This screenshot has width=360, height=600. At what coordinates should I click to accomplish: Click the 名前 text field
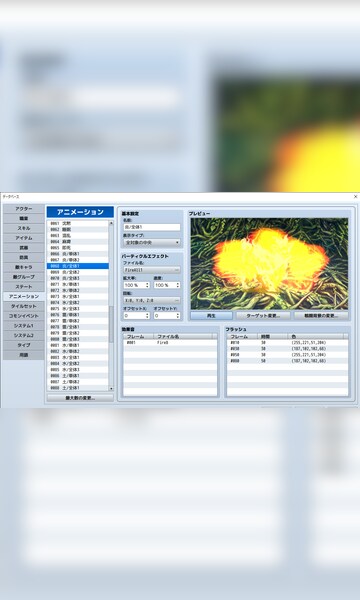click(x=151, y=227)
